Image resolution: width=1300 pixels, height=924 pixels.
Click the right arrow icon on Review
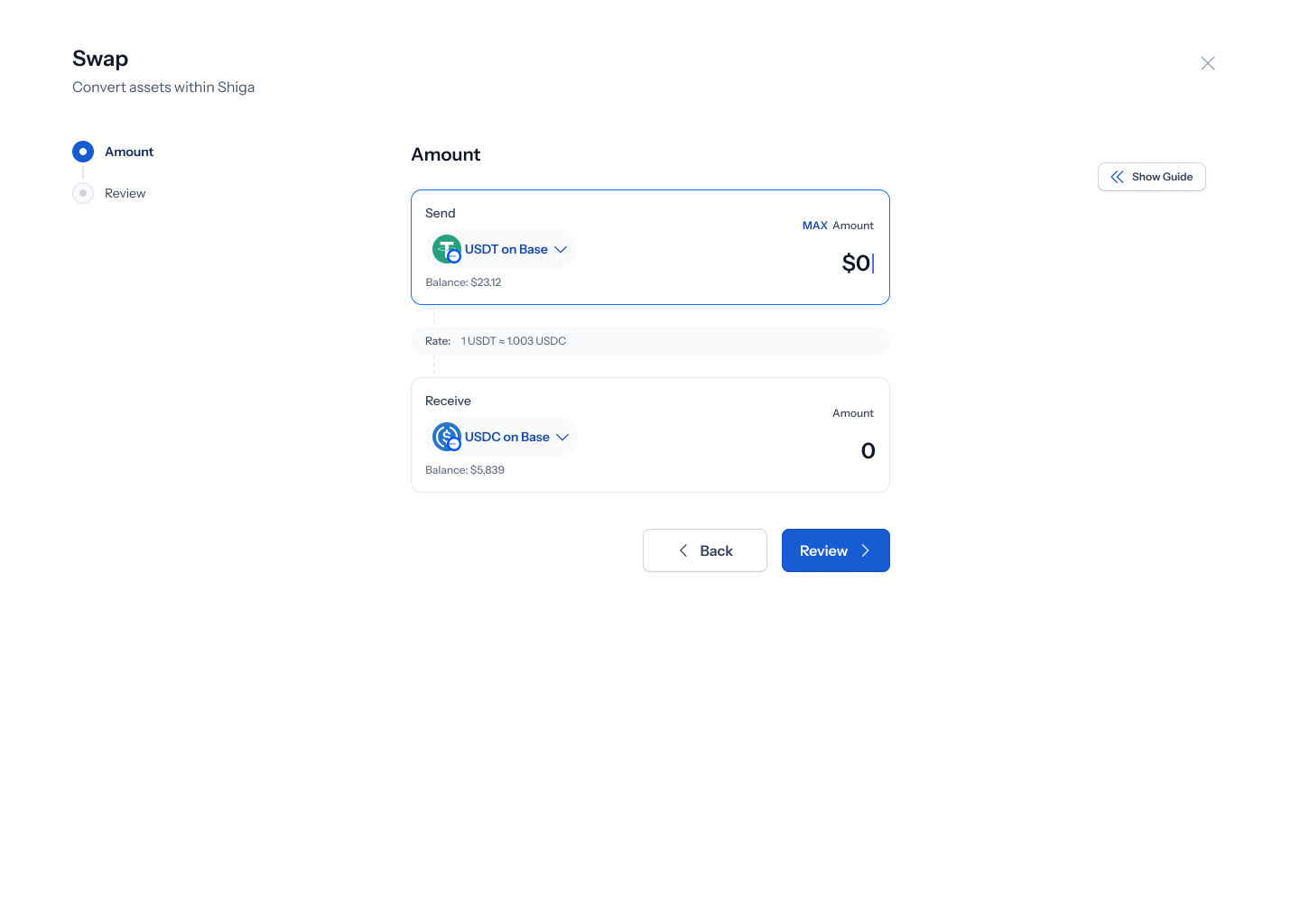(865, 550)
